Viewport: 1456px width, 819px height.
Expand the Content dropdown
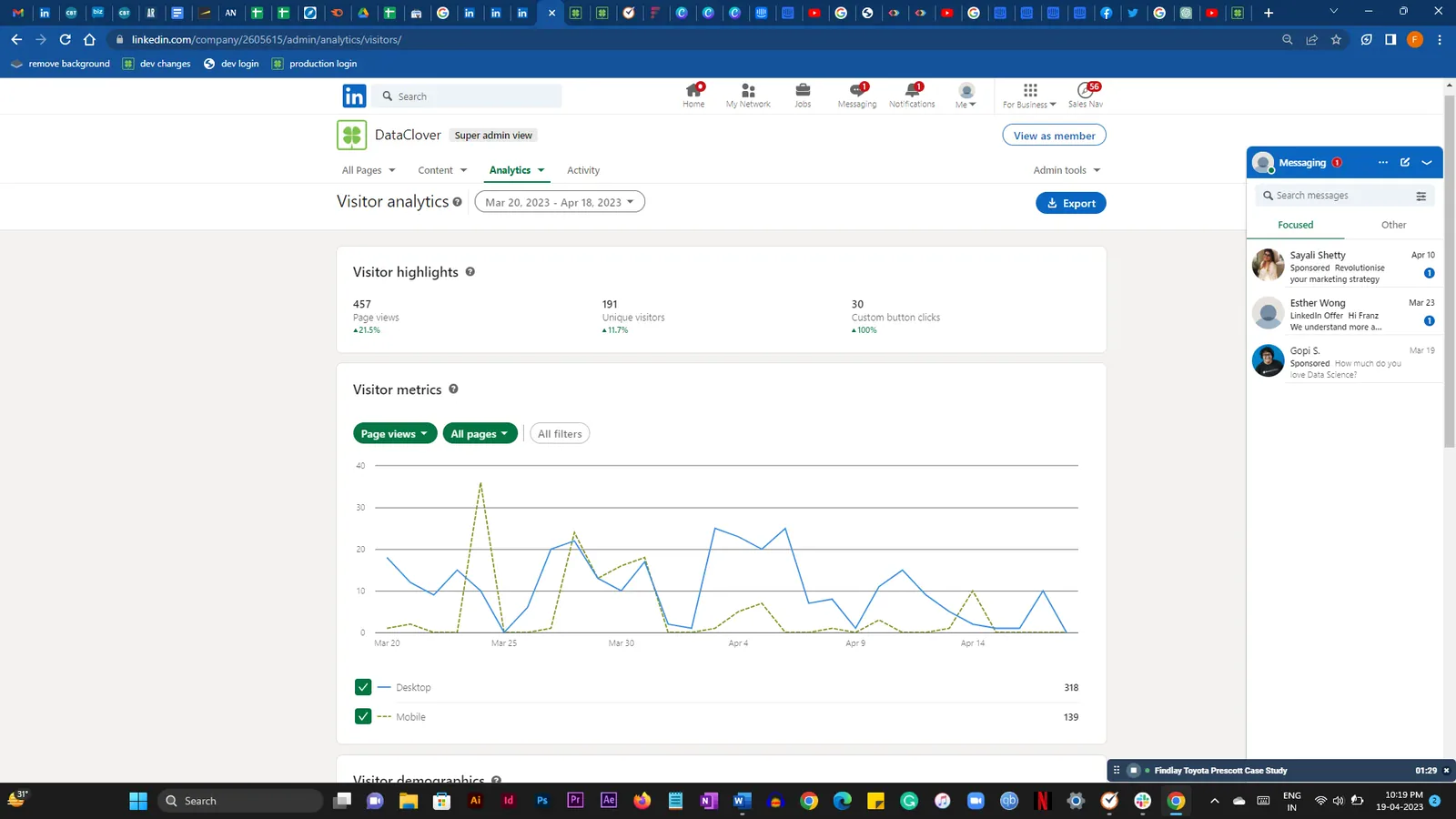442,170
